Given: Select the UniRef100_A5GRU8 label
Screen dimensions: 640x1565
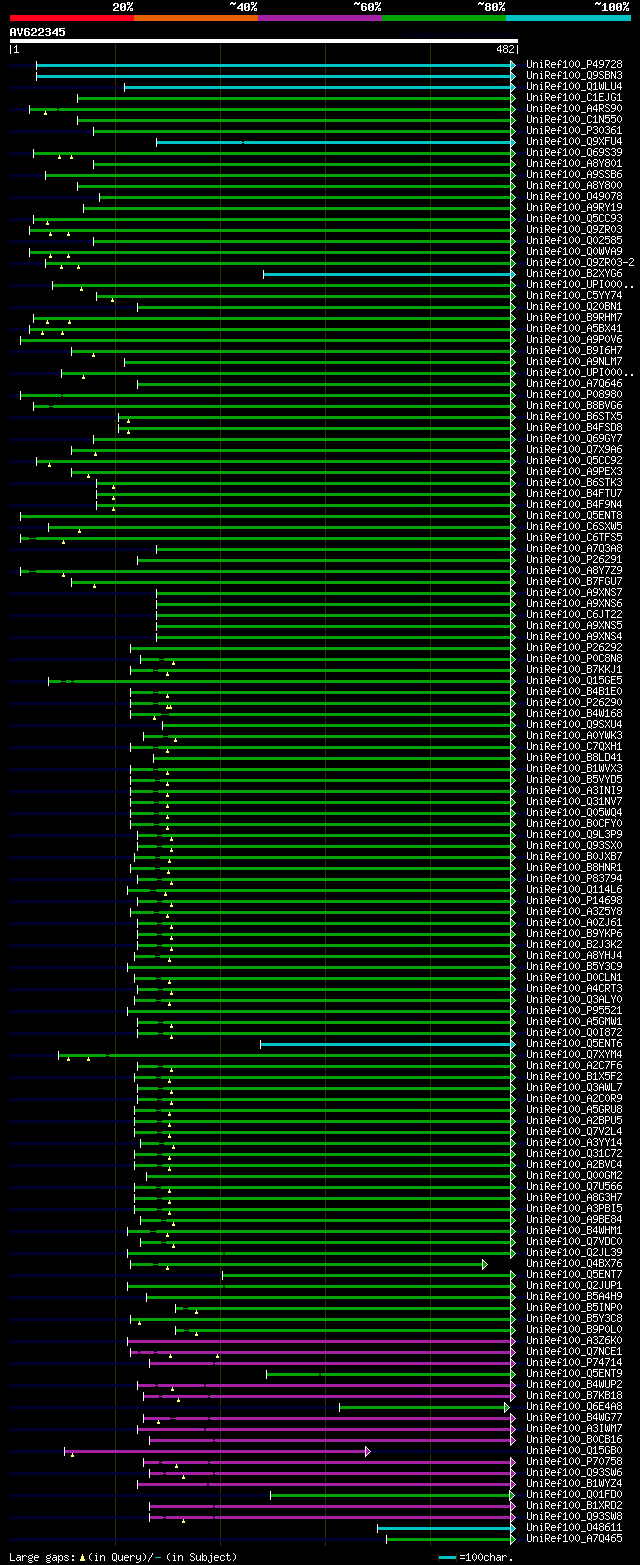Looking at the screenshot, I should pos(574,1110).
